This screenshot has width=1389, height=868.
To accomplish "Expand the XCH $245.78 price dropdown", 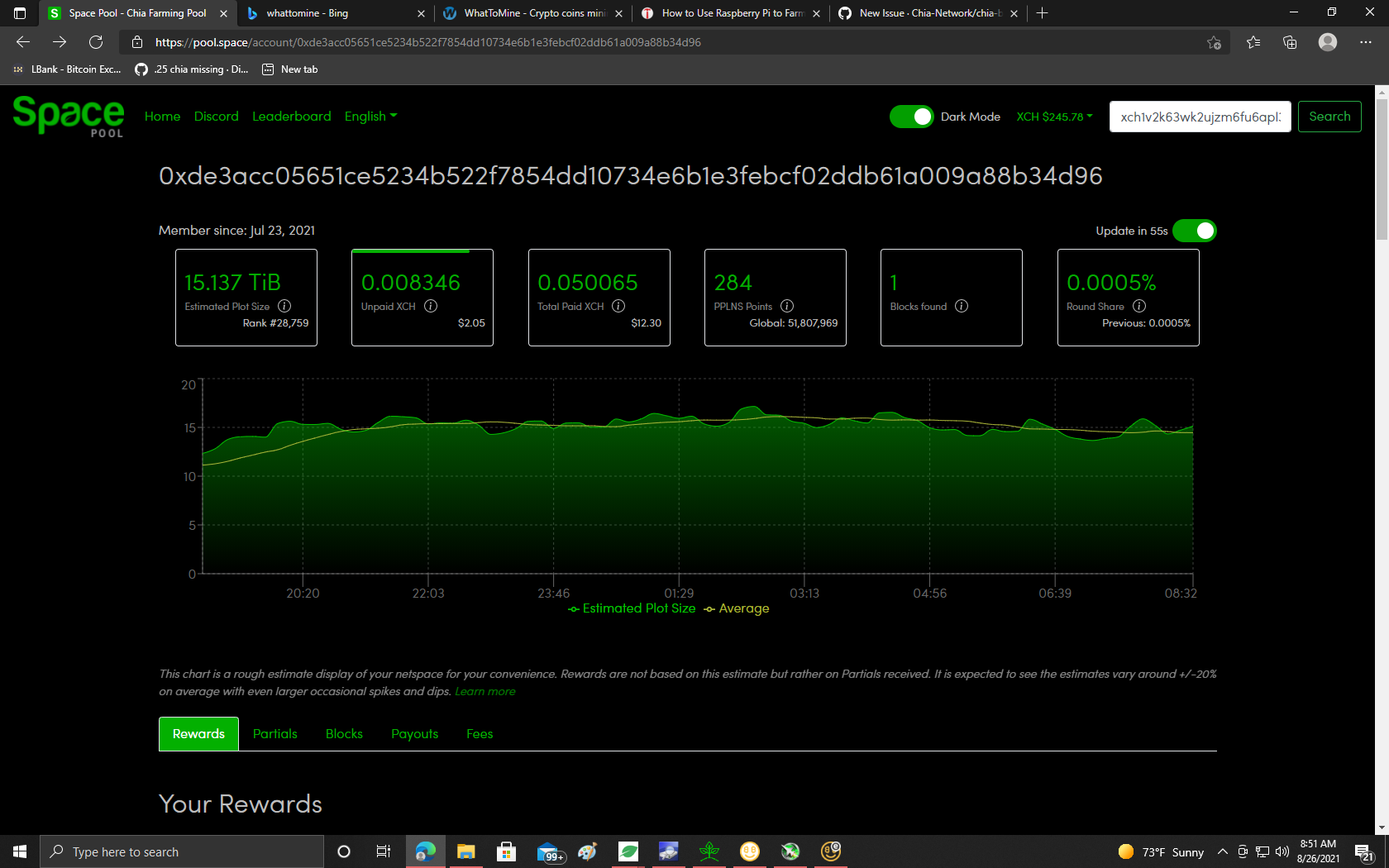I will [1054, 117].
